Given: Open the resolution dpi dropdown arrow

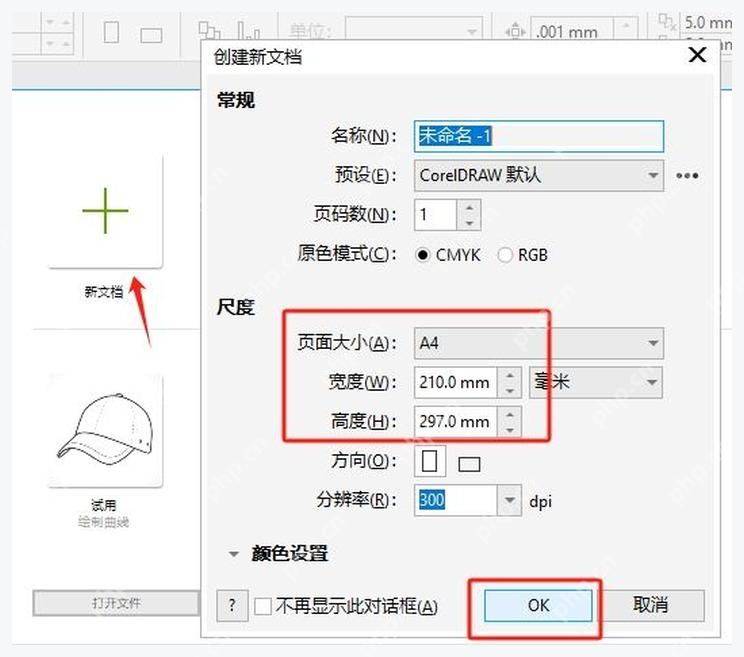Looking at the screenshot, I should coord(510,500).
